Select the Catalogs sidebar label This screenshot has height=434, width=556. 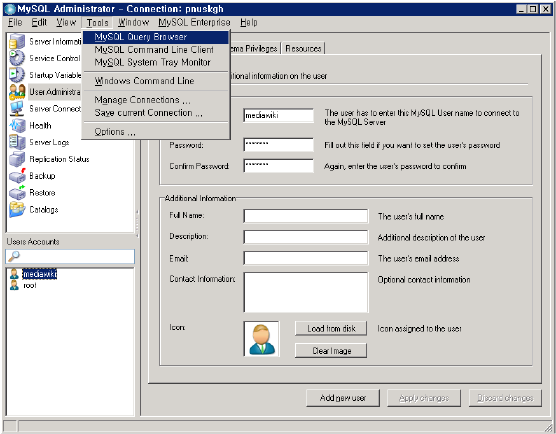tap(44, 210)
